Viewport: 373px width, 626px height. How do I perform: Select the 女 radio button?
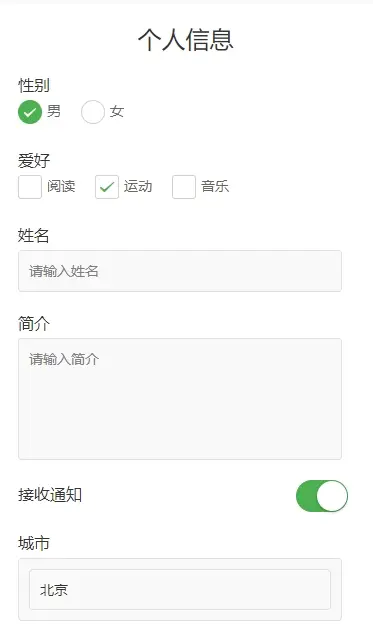click(93, 112)
